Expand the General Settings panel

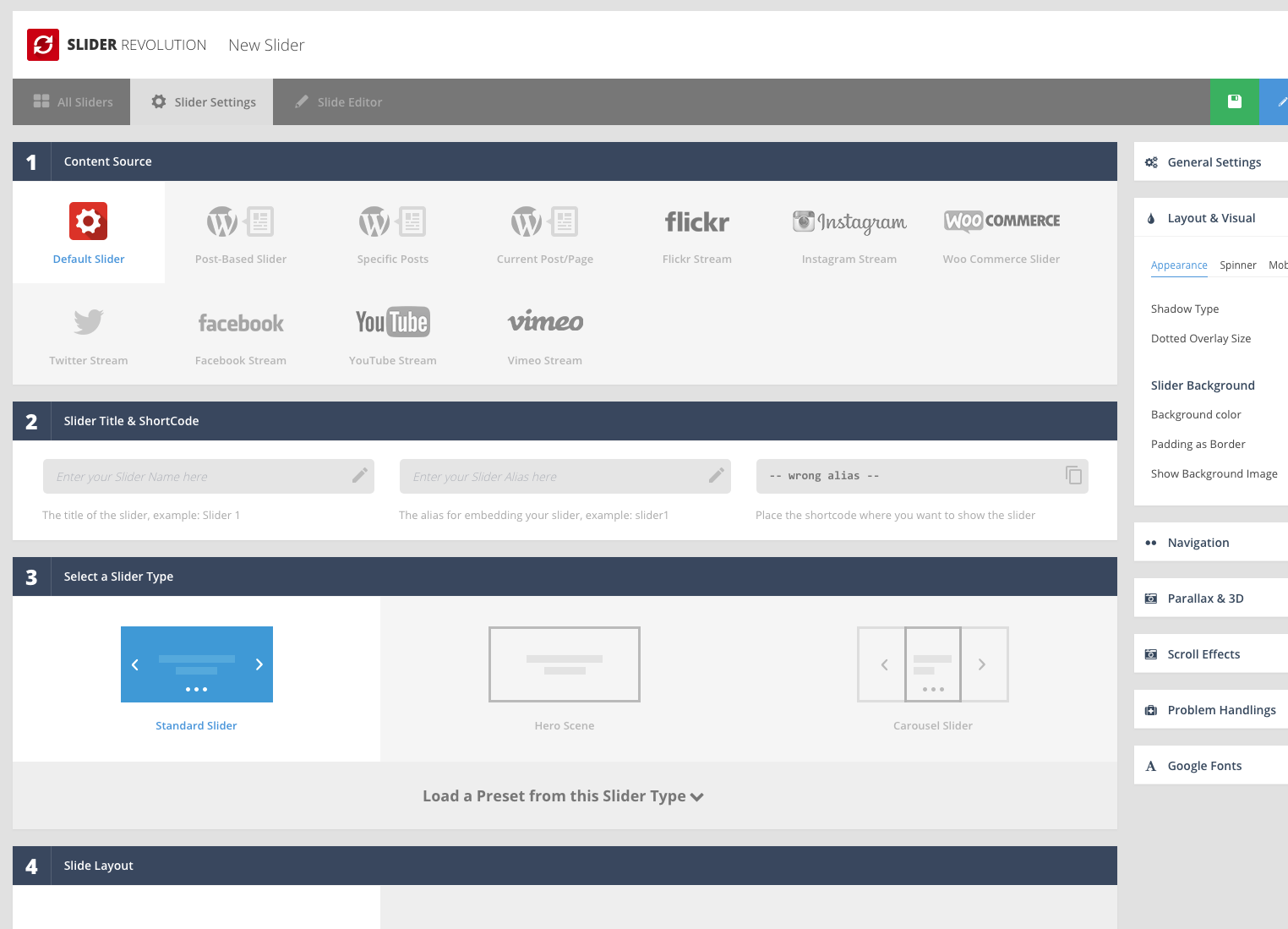tap(1211, 161)
